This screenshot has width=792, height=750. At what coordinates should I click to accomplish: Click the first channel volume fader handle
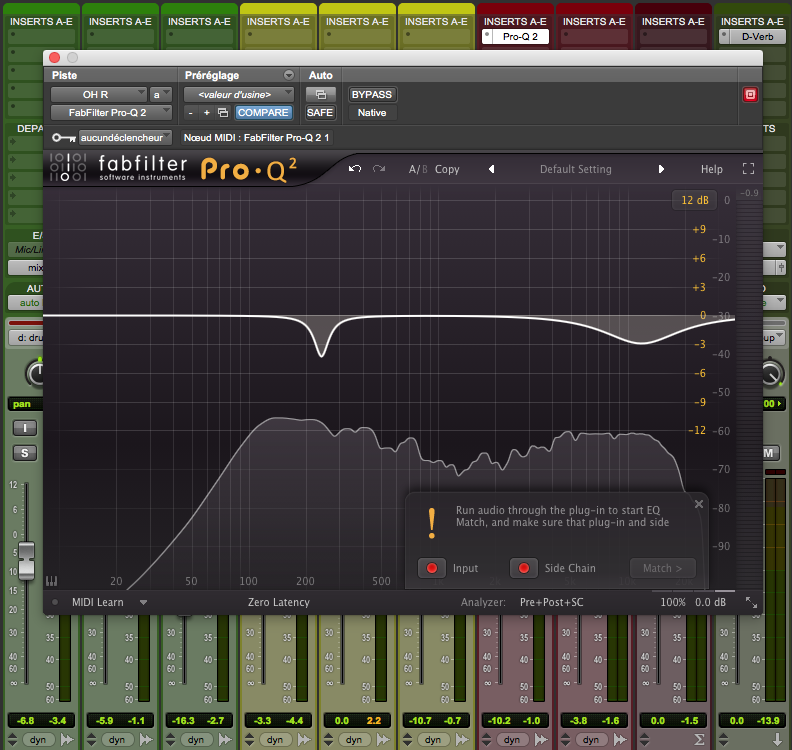click(x=26, y=561)
